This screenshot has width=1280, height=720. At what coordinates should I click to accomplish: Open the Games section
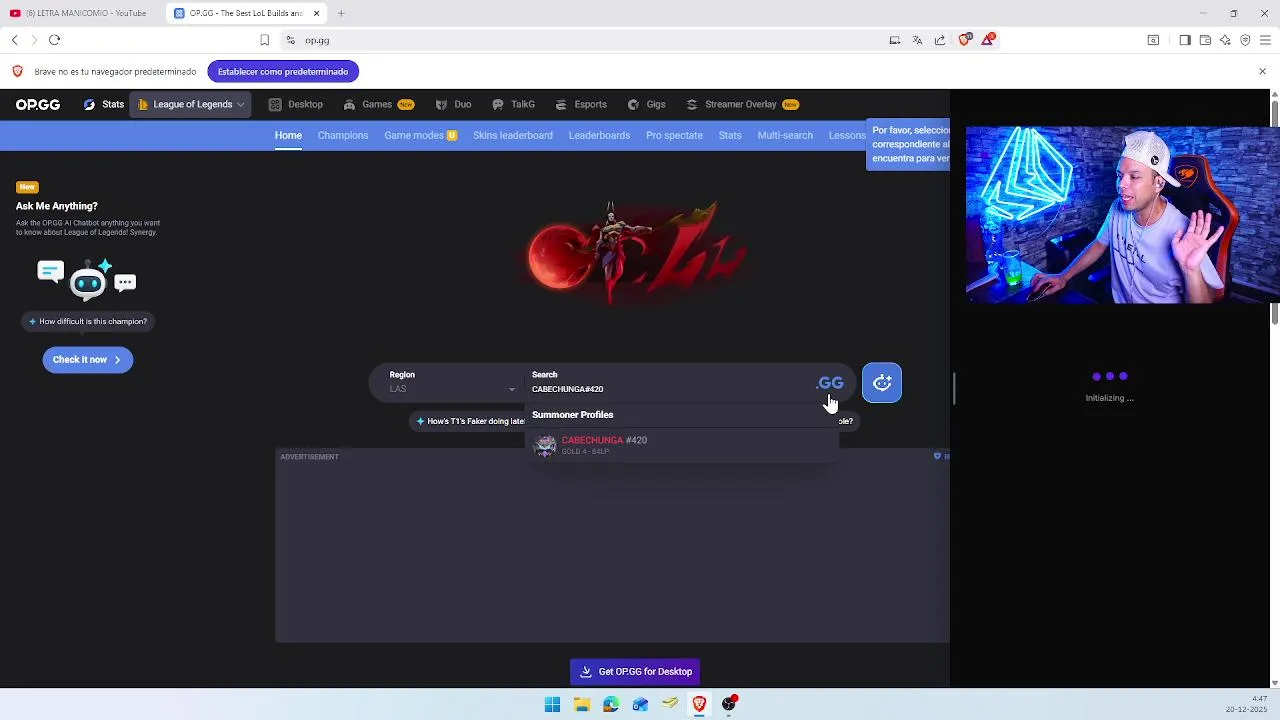378,104
